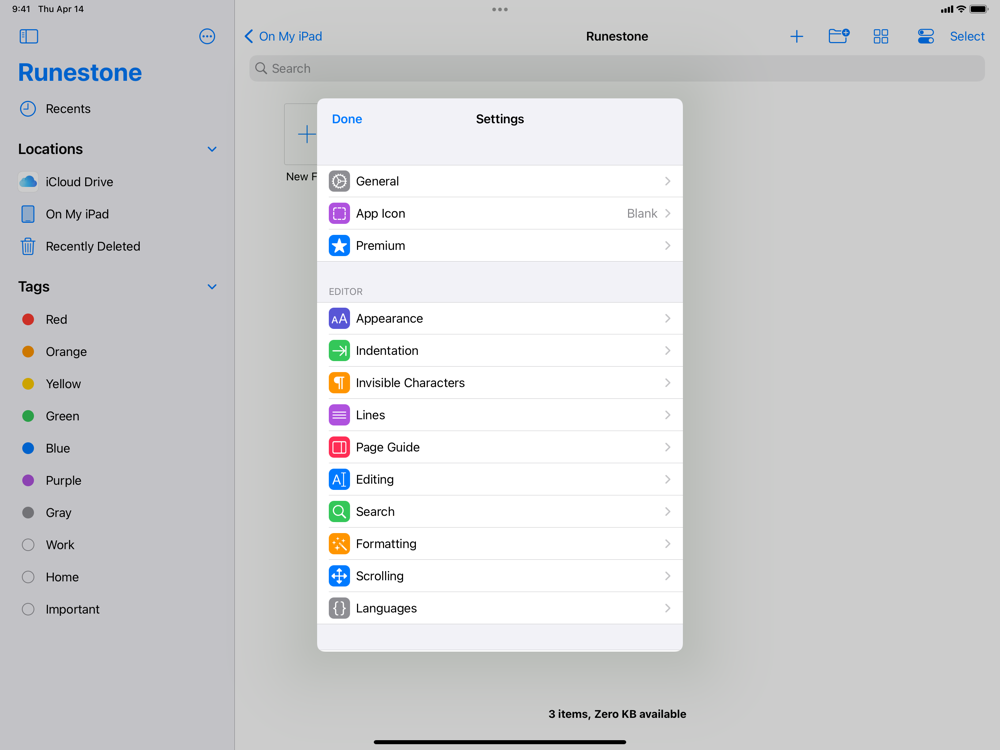This screenshot has height=750, width=1000.
Task: Open Lines via its disclosure chevron
Action: 668,415
